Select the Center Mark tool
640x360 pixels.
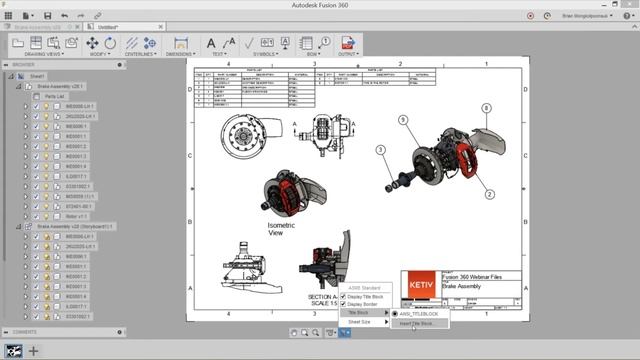[x=149, y=43]
